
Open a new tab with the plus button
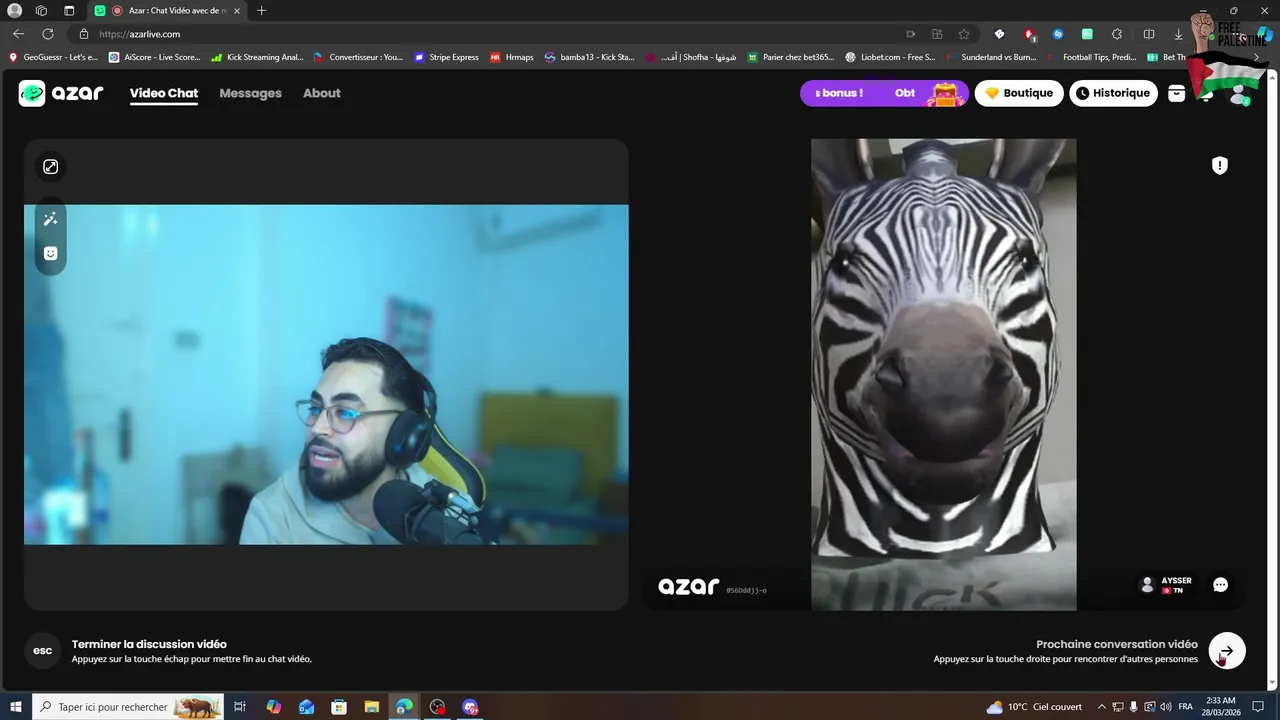(x=262, y=11)
